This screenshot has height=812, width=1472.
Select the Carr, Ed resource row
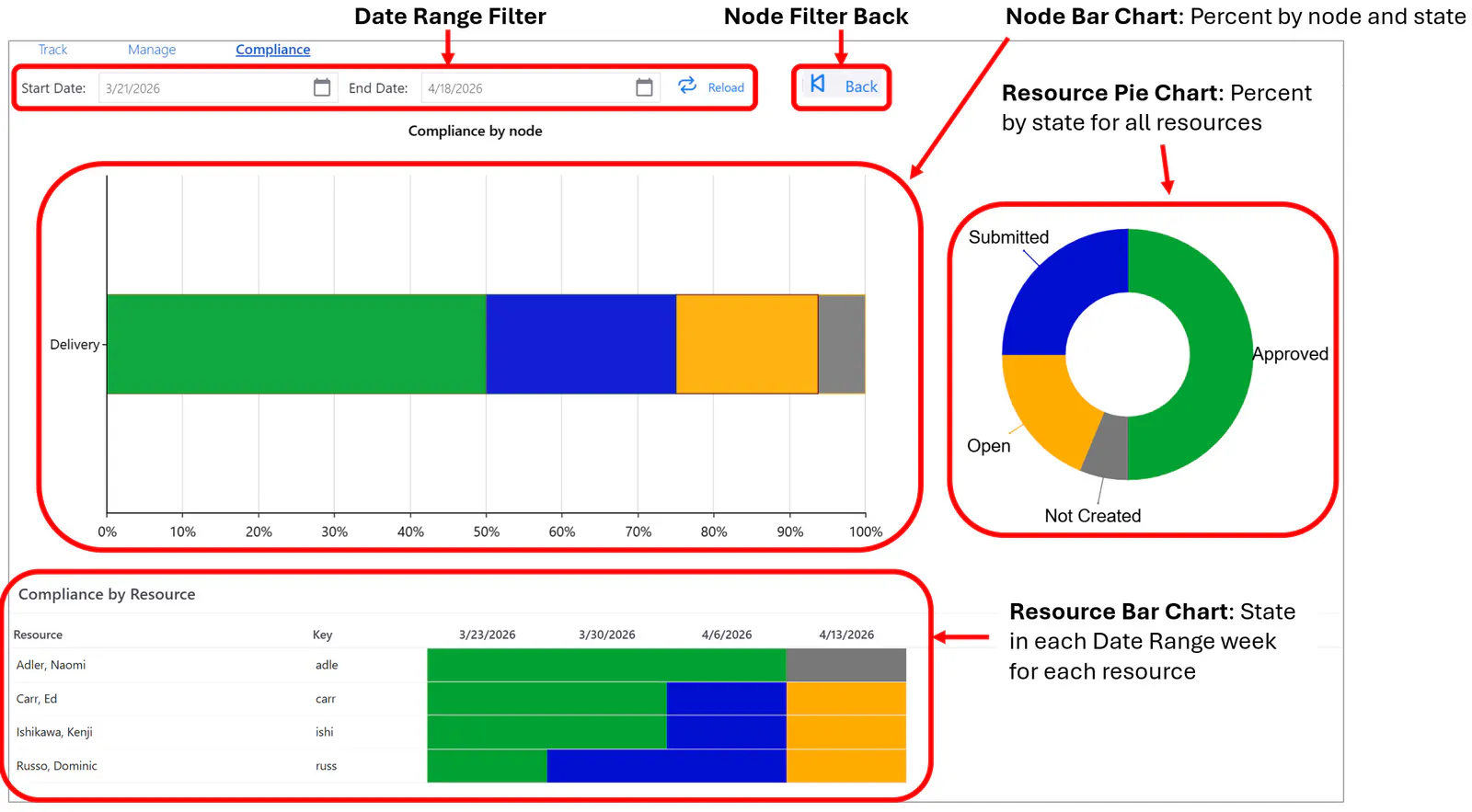[460, 699]
